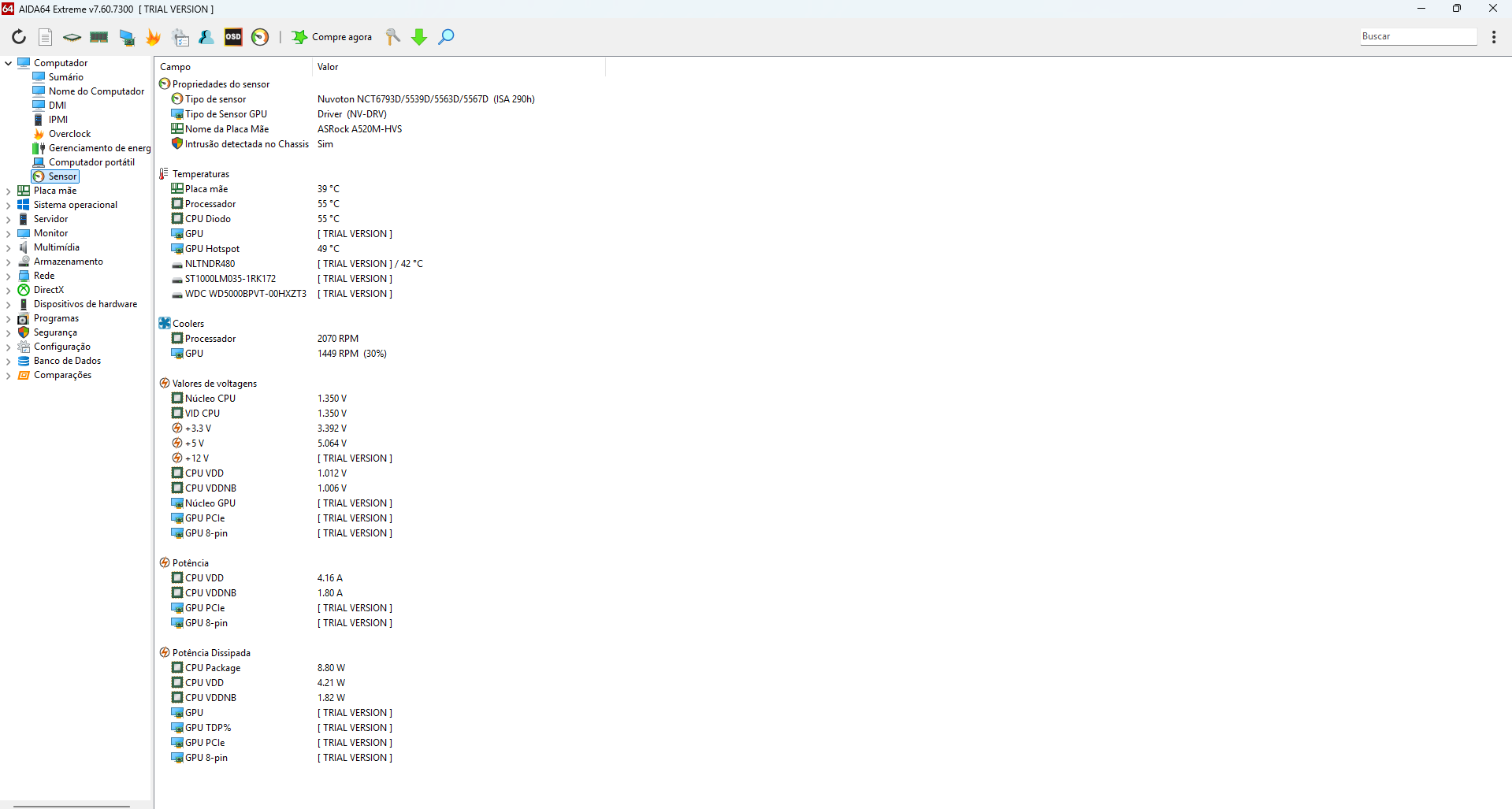
Task: Open the SensorPanel gauge icon
Action: click(260, 37)
